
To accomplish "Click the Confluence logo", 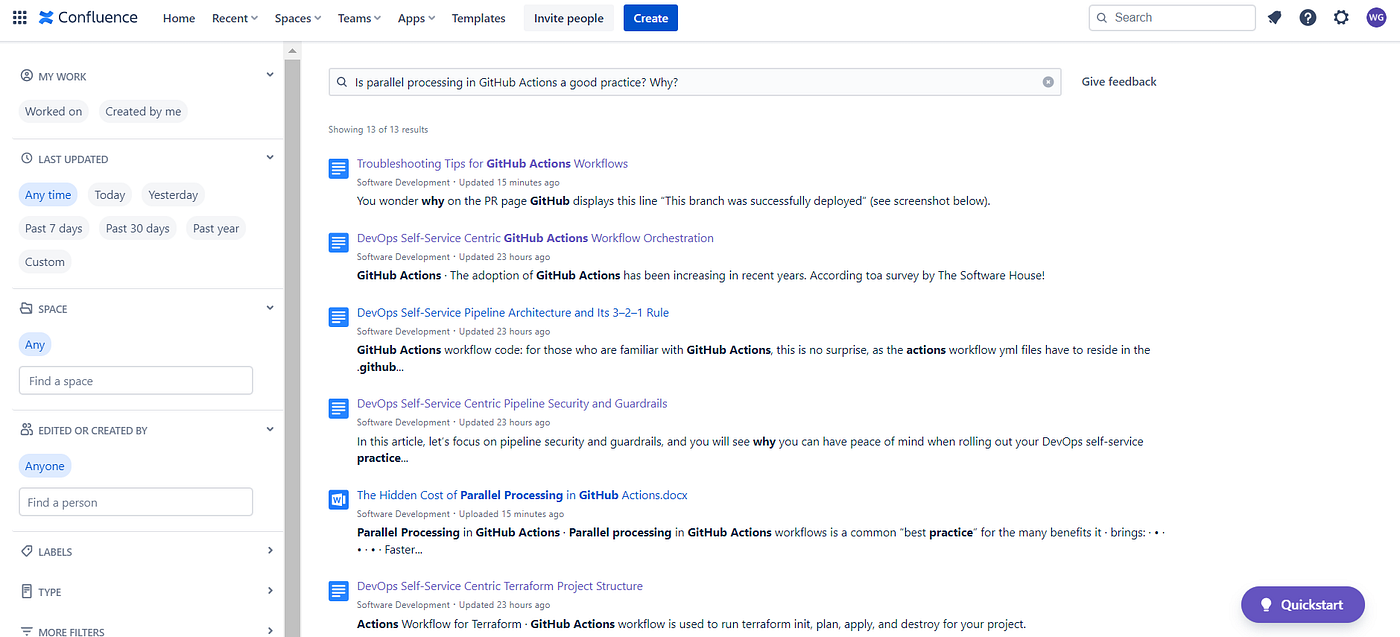I will (x=86, y=16).
